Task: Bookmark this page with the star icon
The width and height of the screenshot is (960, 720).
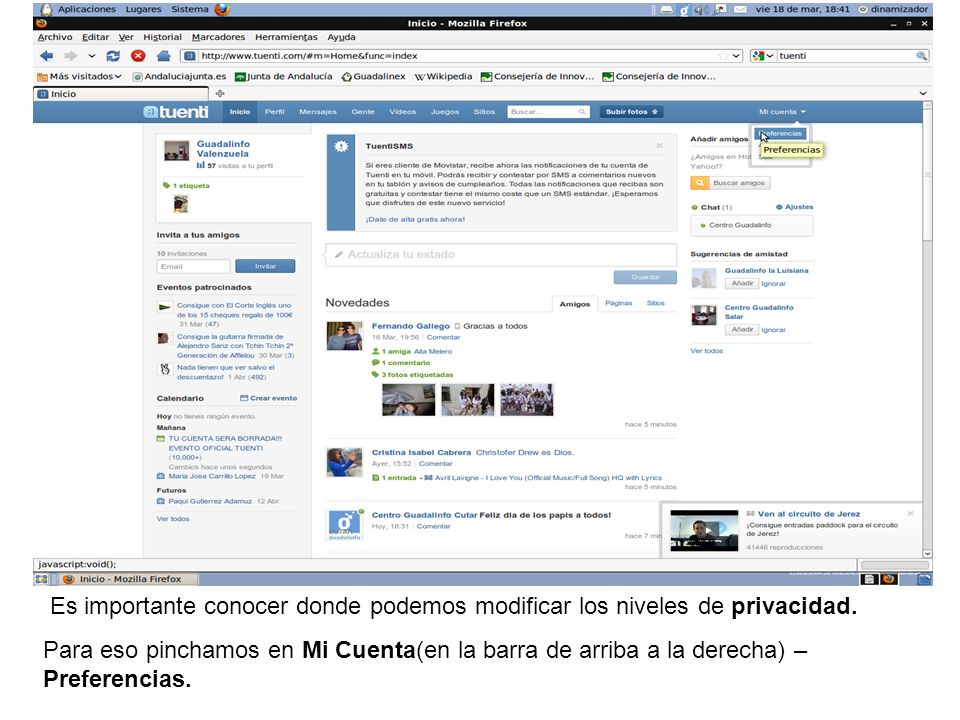Action: point(723,56)
